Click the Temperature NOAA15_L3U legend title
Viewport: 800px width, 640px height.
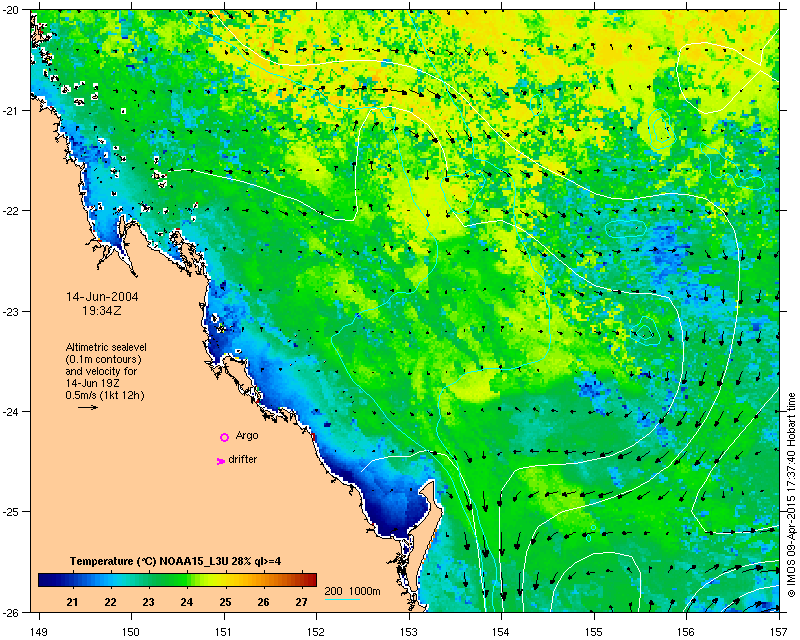(x=175, y=561)
